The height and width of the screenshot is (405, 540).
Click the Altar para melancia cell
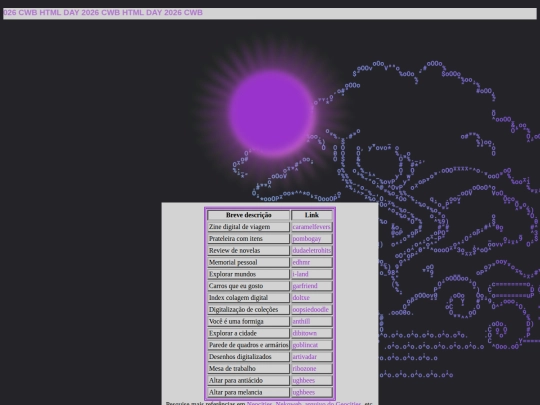(x=248, y=392)
